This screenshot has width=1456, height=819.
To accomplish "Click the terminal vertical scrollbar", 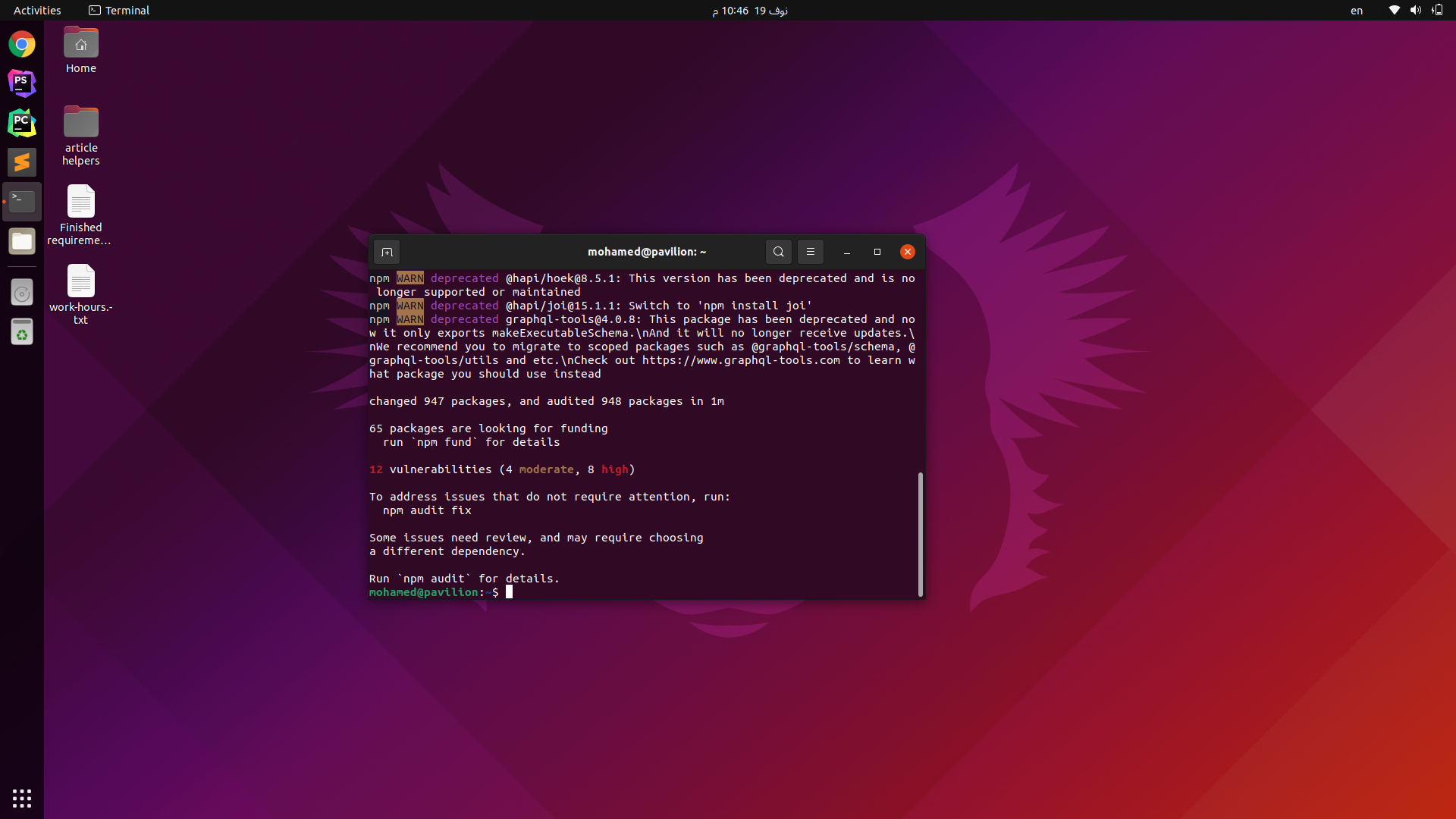I will (x=920, y=534).
